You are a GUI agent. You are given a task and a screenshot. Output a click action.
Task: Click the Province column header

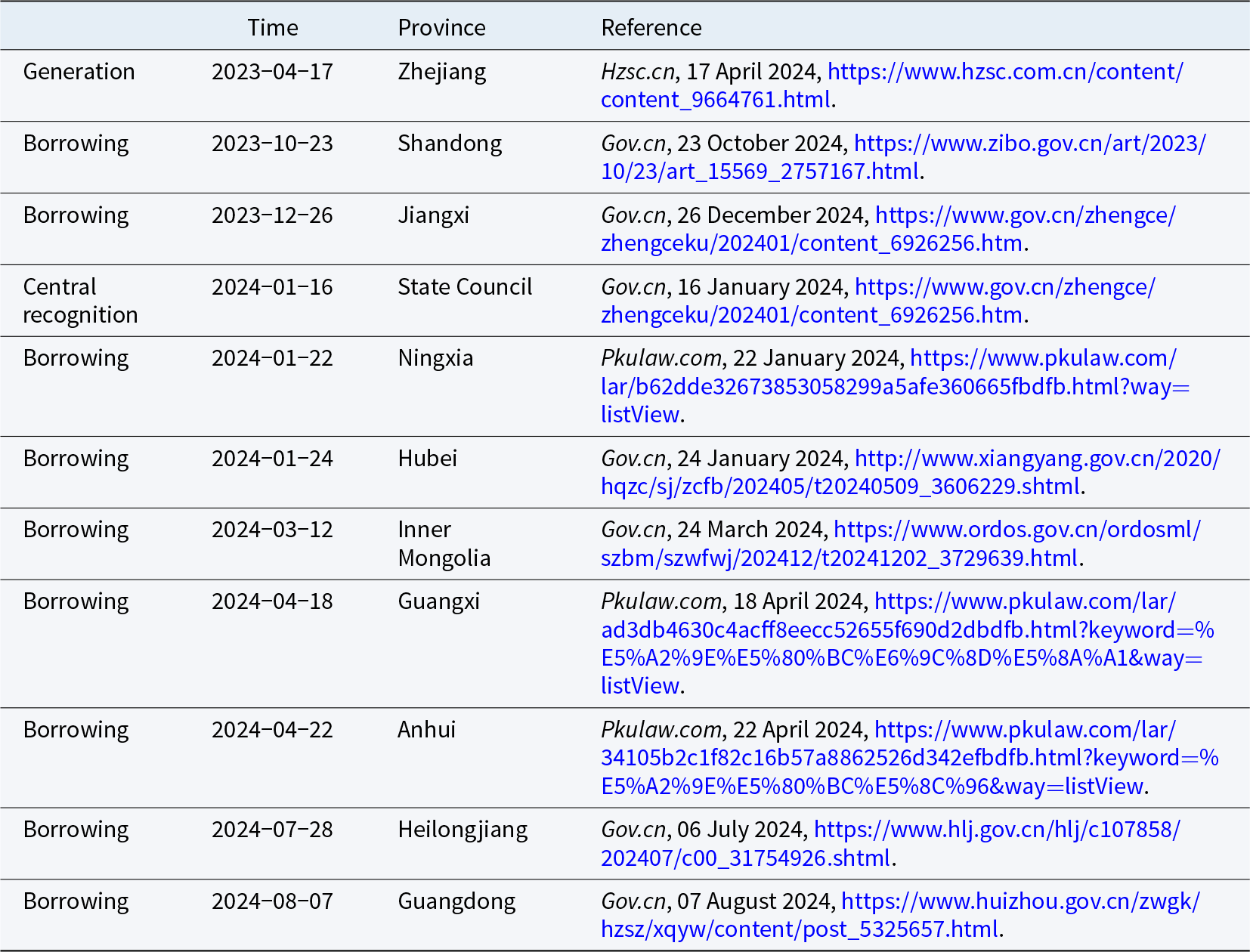pyautogui.click(x=441, y=28)
